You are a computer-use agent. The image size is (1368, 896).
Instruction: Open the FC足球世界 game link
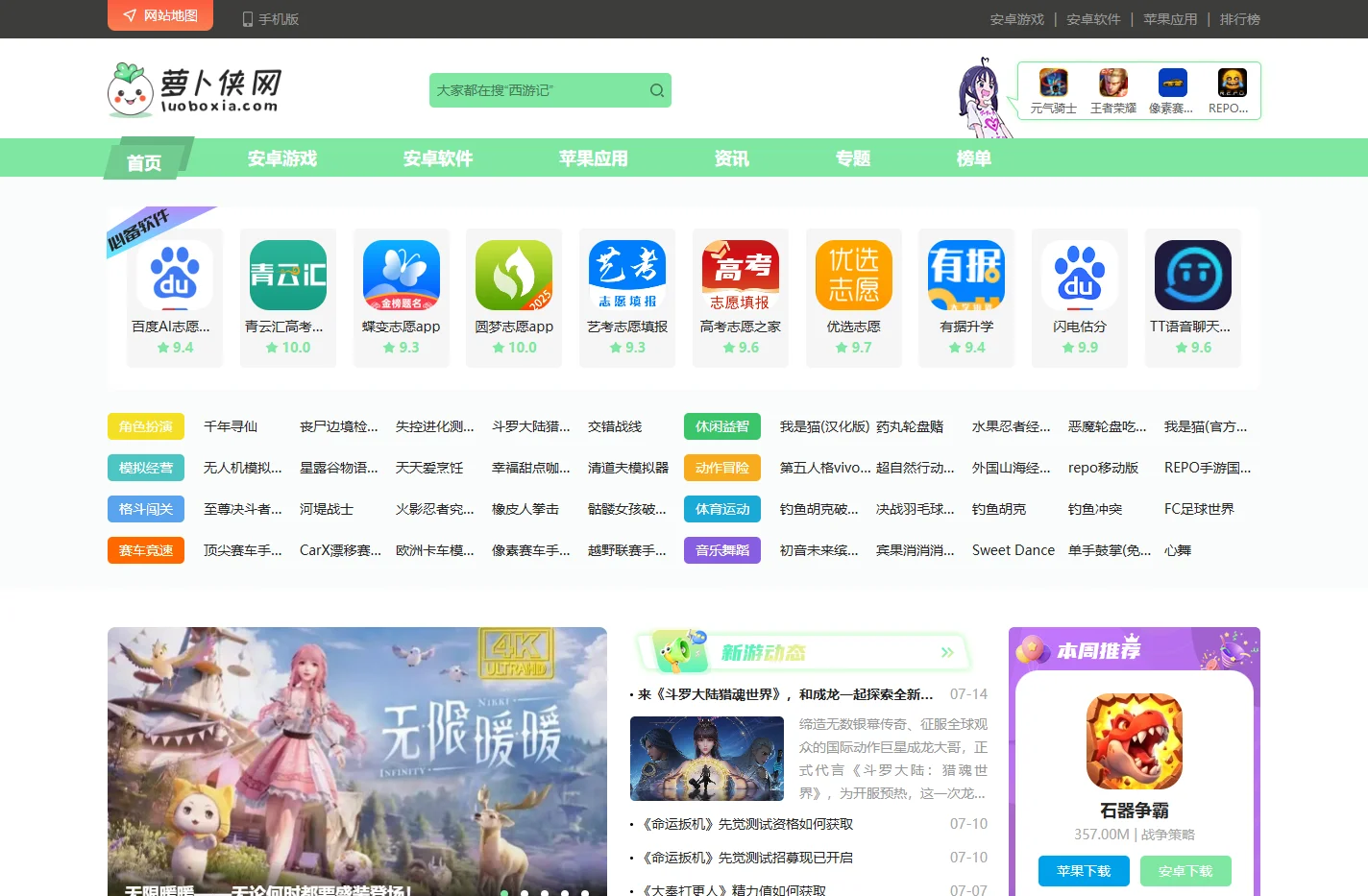coord(1199,509)
